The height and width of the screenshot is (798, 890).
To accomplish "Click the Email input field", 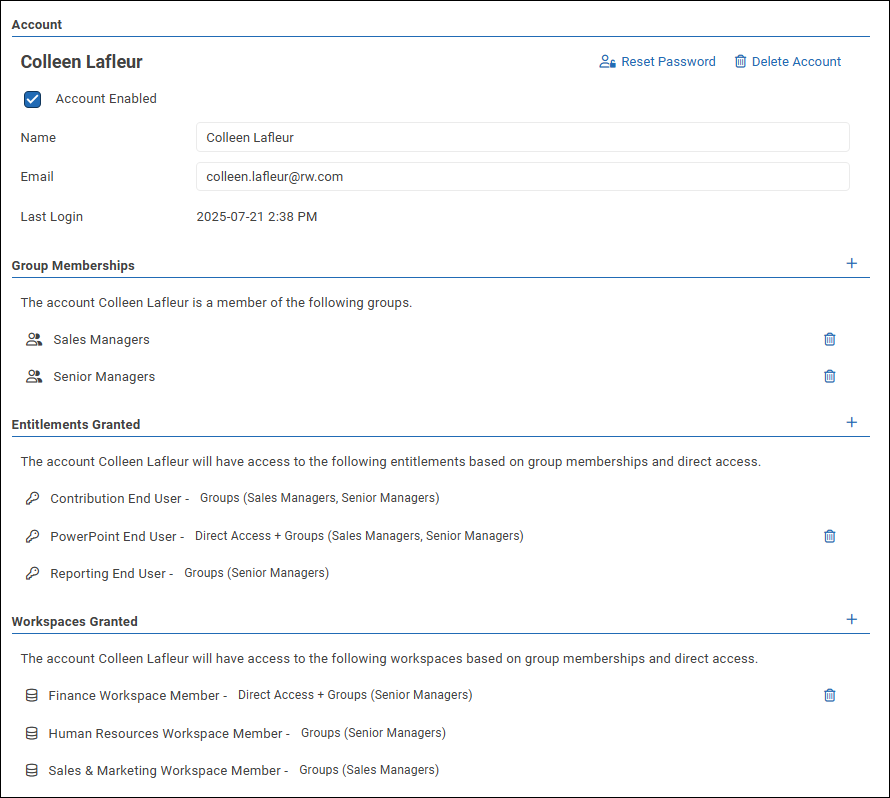I will click(x=522, y=177).
